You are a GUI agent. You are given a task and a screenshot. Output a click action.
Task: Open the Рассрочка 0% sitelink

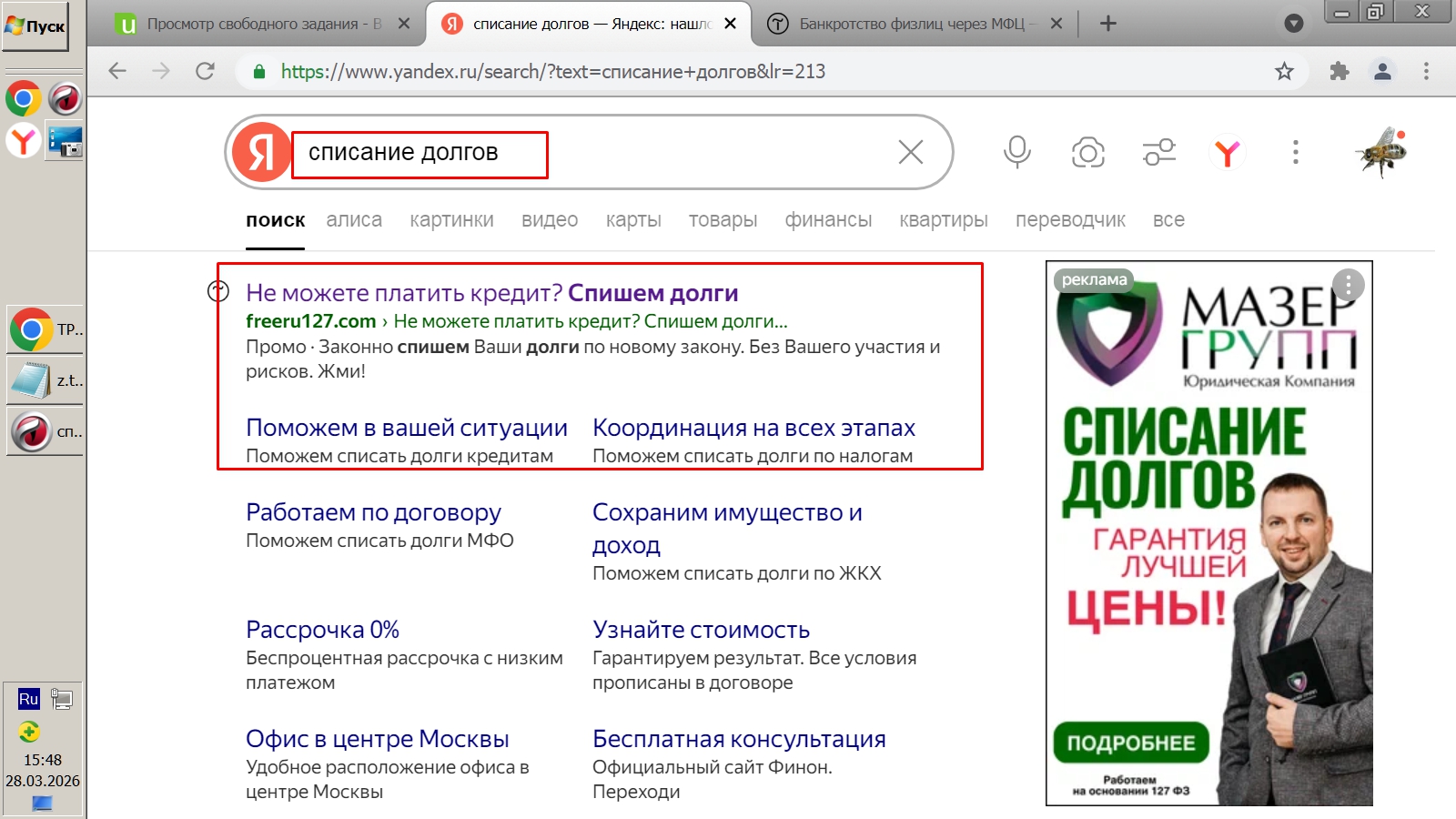(322, 630)
